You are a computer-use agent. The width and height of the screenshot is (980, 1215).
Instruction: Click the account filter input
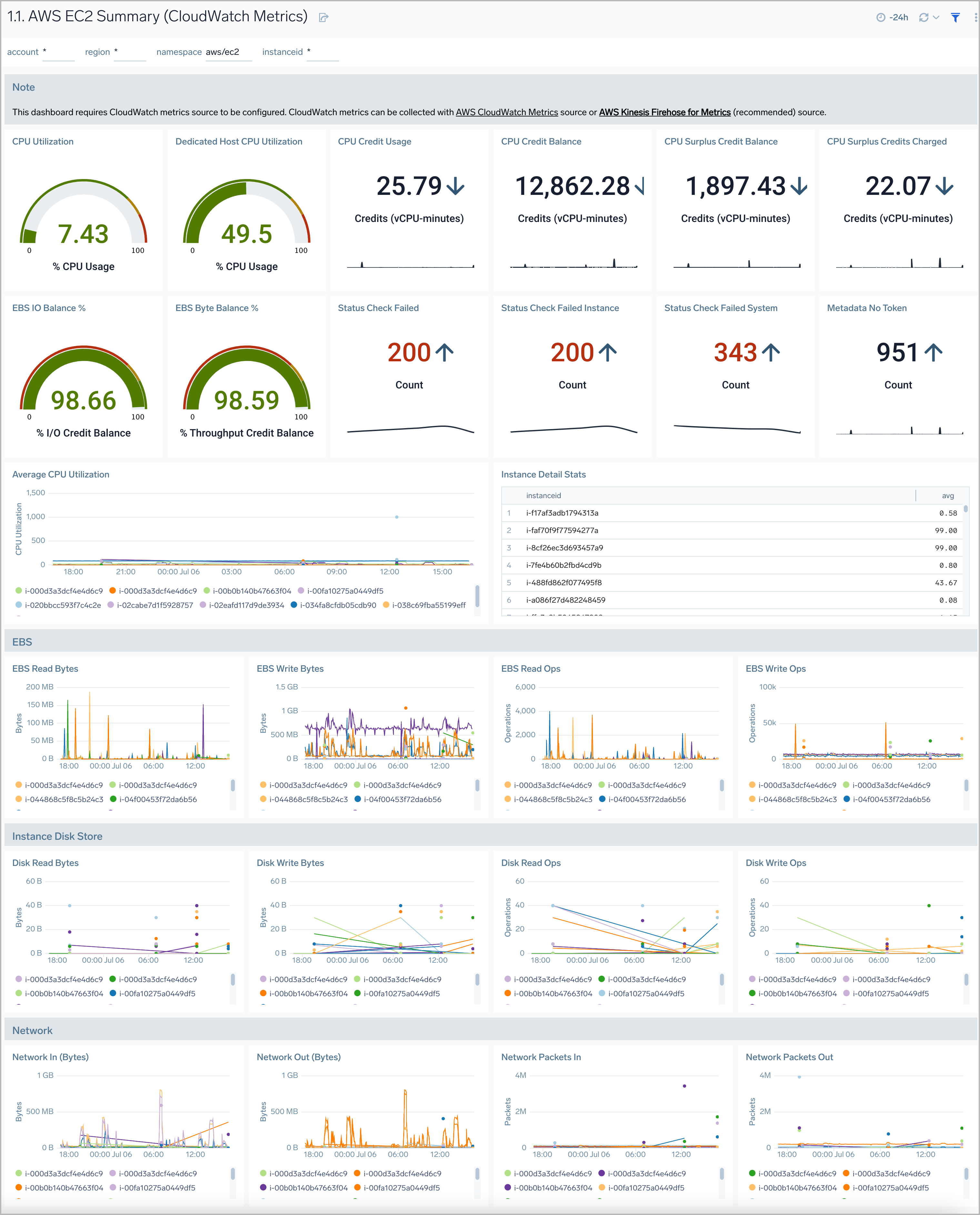point(59,52)
